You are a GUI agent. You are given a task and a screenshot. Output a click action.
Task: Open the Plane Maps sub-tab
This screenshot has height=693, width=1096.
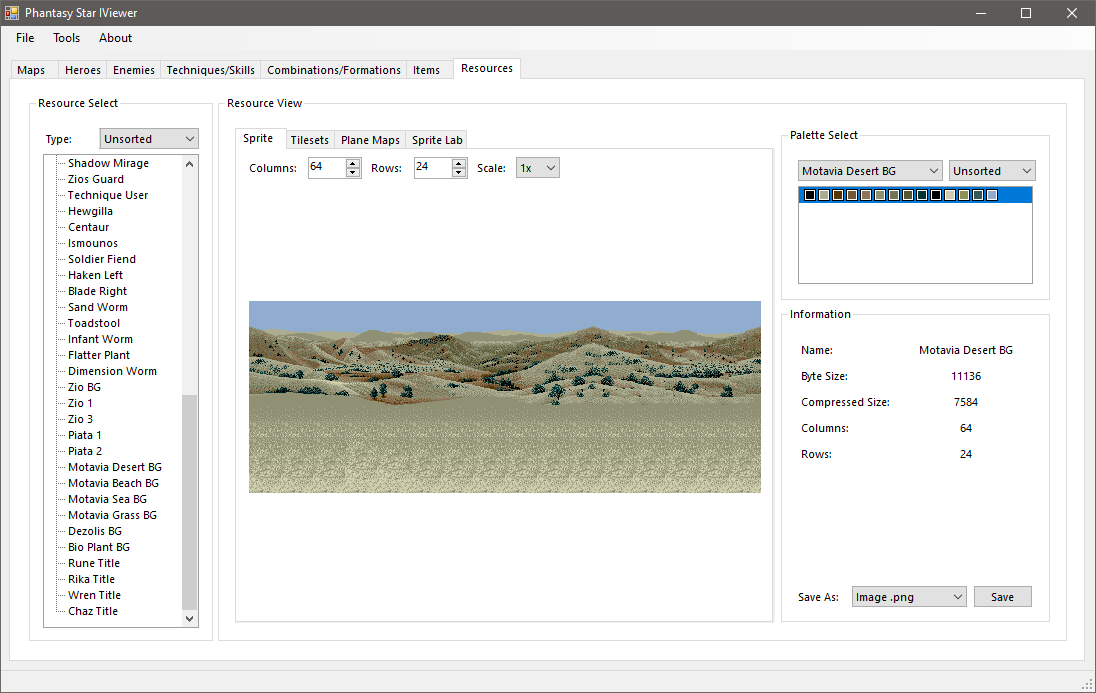370,140
